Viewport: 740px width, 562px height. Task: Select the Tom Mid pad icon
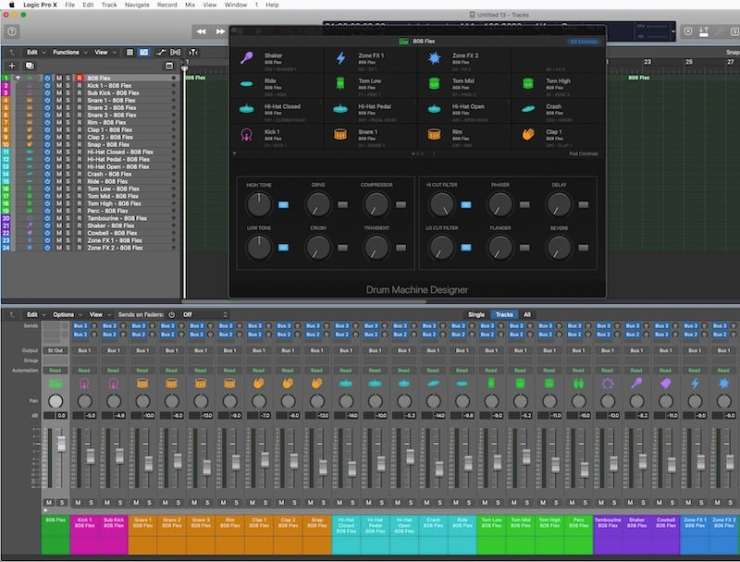click(434, 84)
